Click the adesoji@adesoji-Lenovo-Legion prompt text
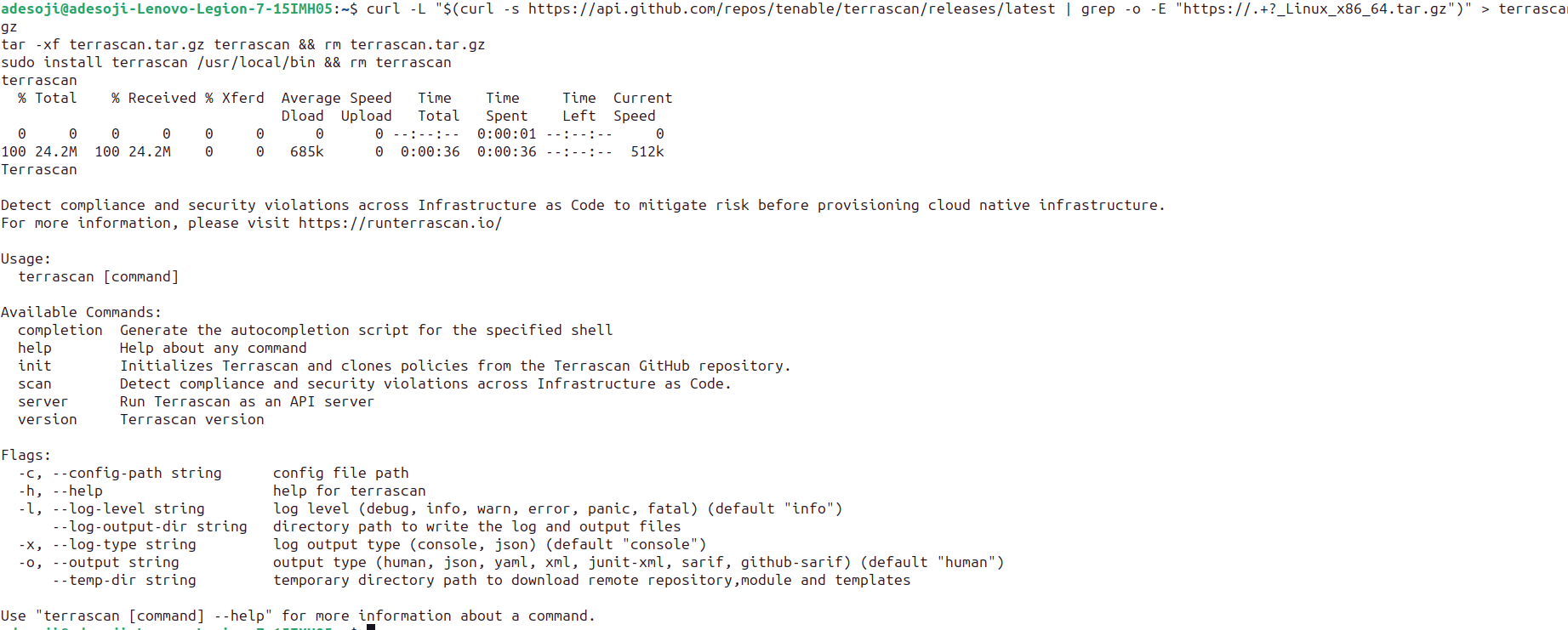The image size is (1568, 630). [167, 9]
